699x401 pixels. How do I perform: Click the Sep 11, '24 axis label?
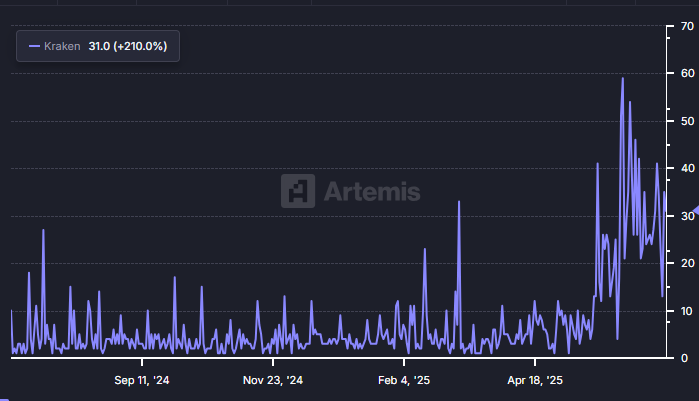click(142, 380)
